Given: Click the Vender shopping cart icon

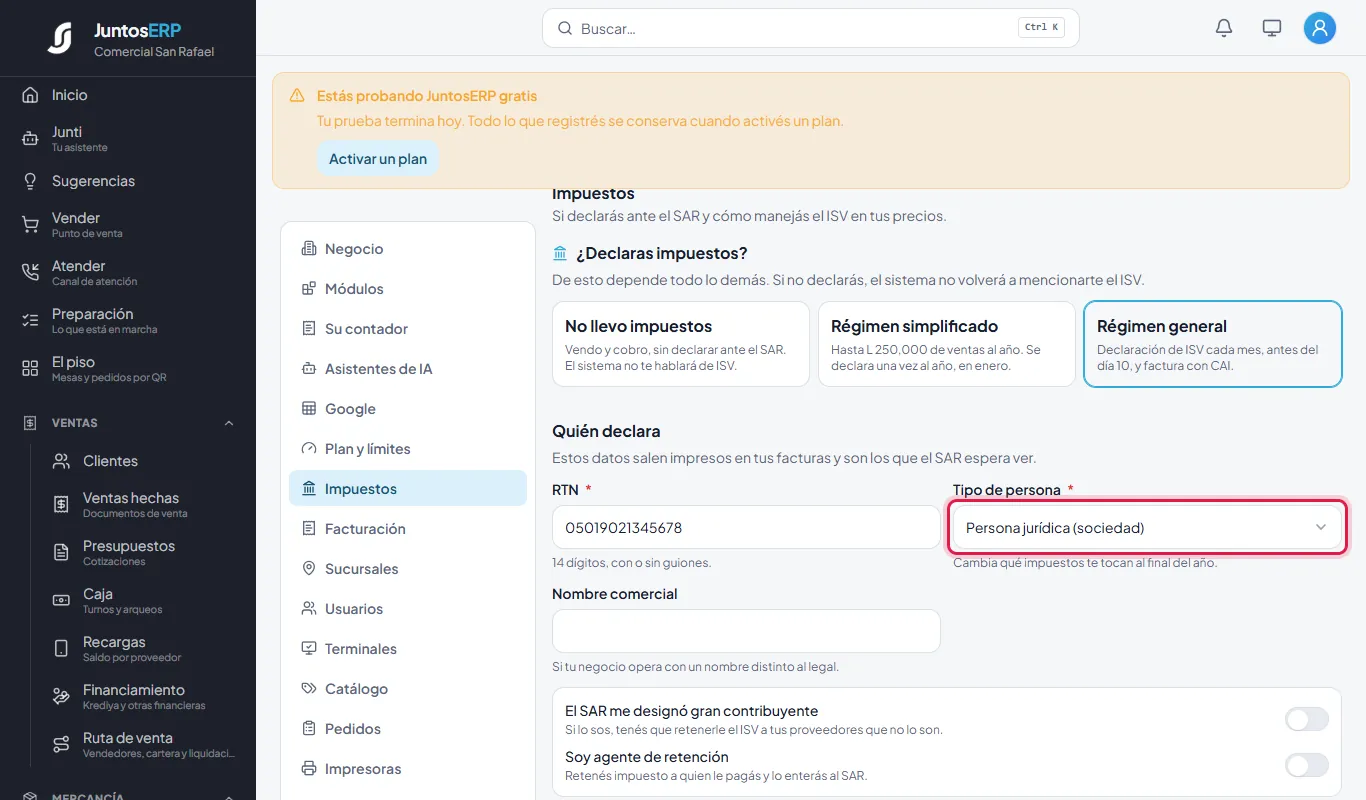Looking at the screenshot, I should 30,225.
